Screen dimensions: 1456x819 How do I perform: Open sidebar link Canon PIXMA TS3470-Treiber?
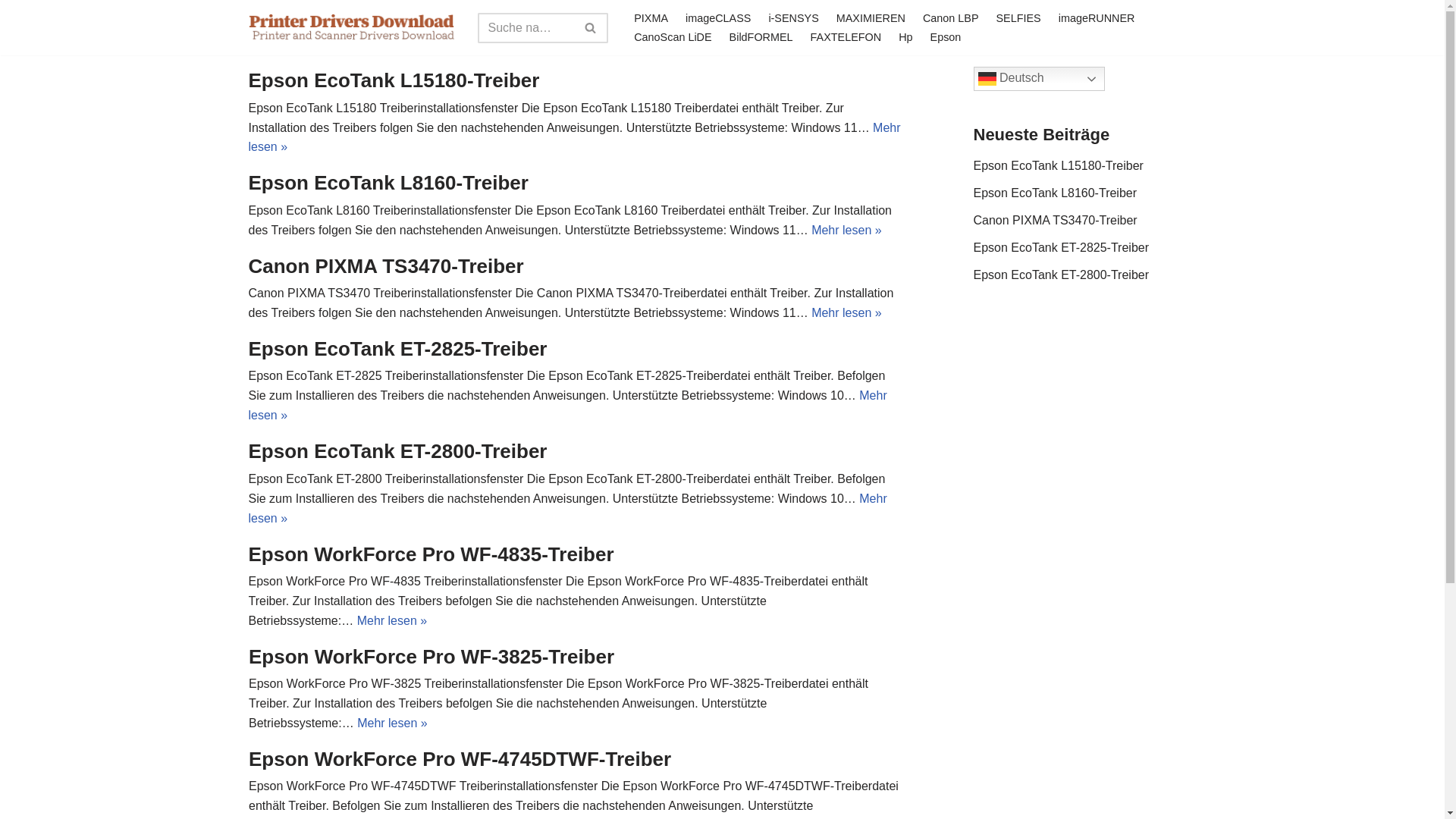1055,220
